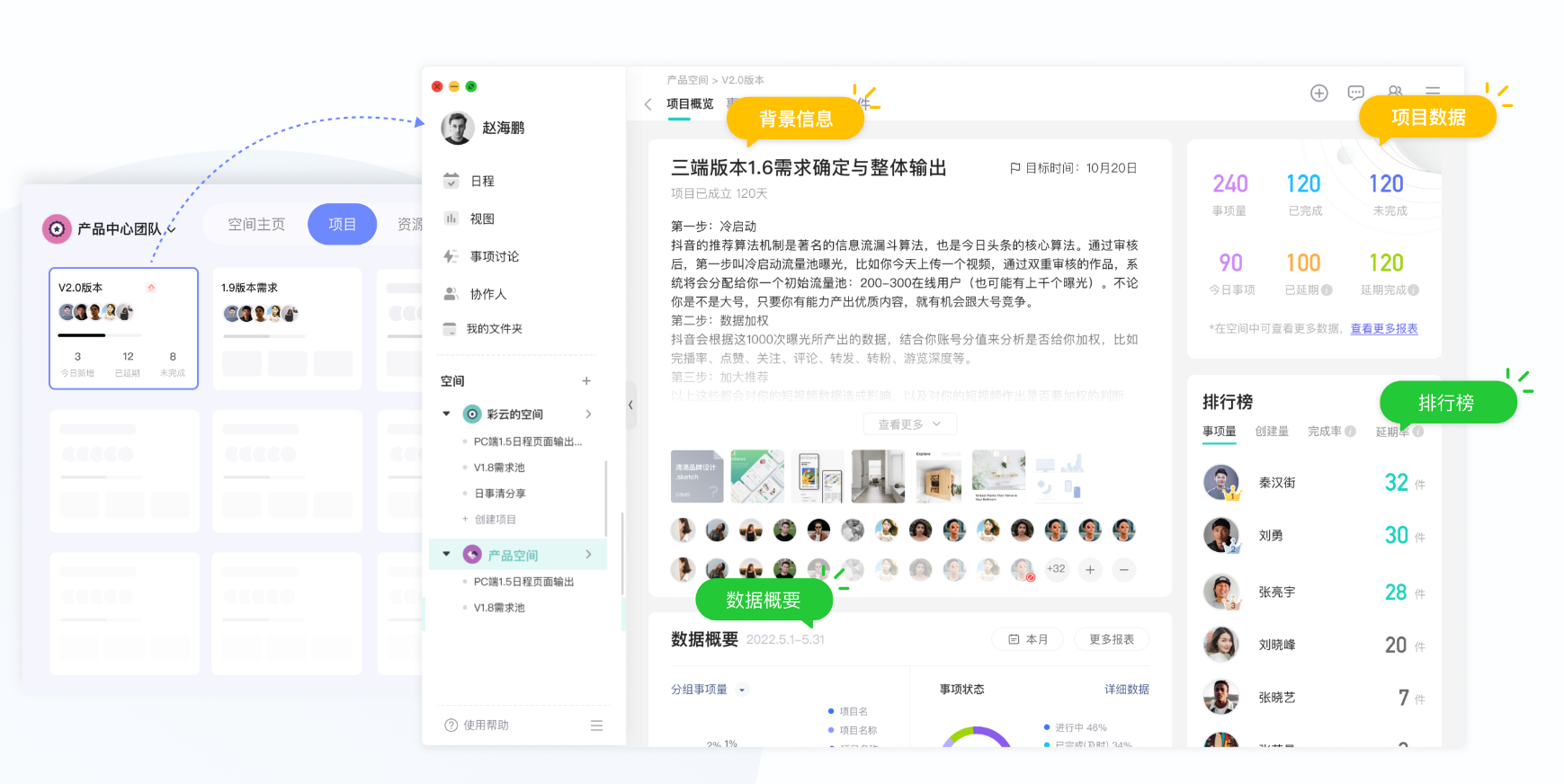
Task: Switch to 空间主页 tab in team window
Action: [x=256, y=225]
